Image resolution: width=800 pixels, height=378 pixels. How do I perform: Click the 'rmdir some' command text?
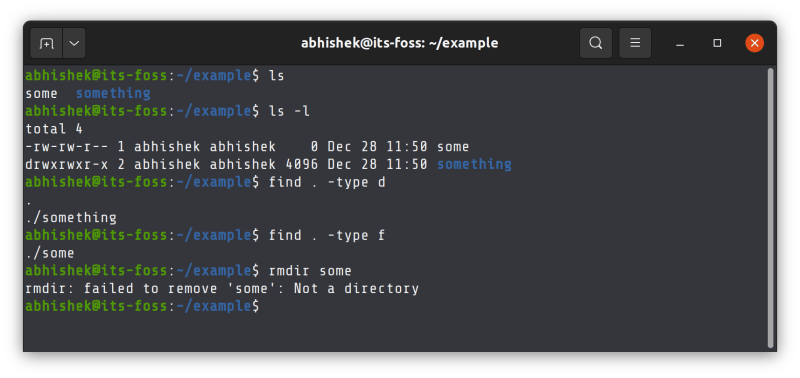coord(310,271)
